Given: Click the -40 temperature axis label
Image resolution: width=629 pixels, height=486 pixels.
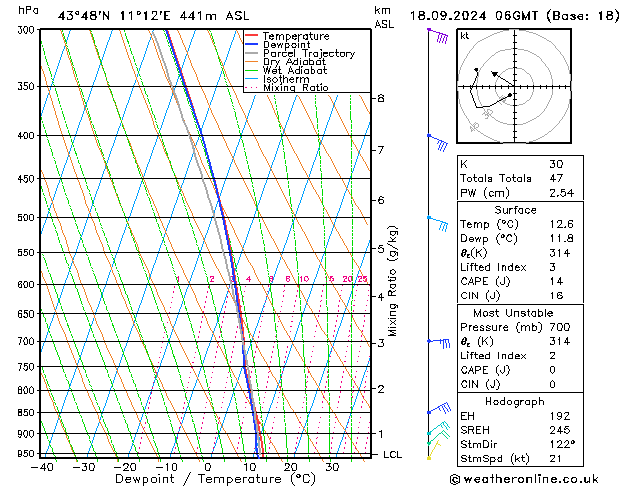Looking at the screenshot, I should [x=42, y=467].
